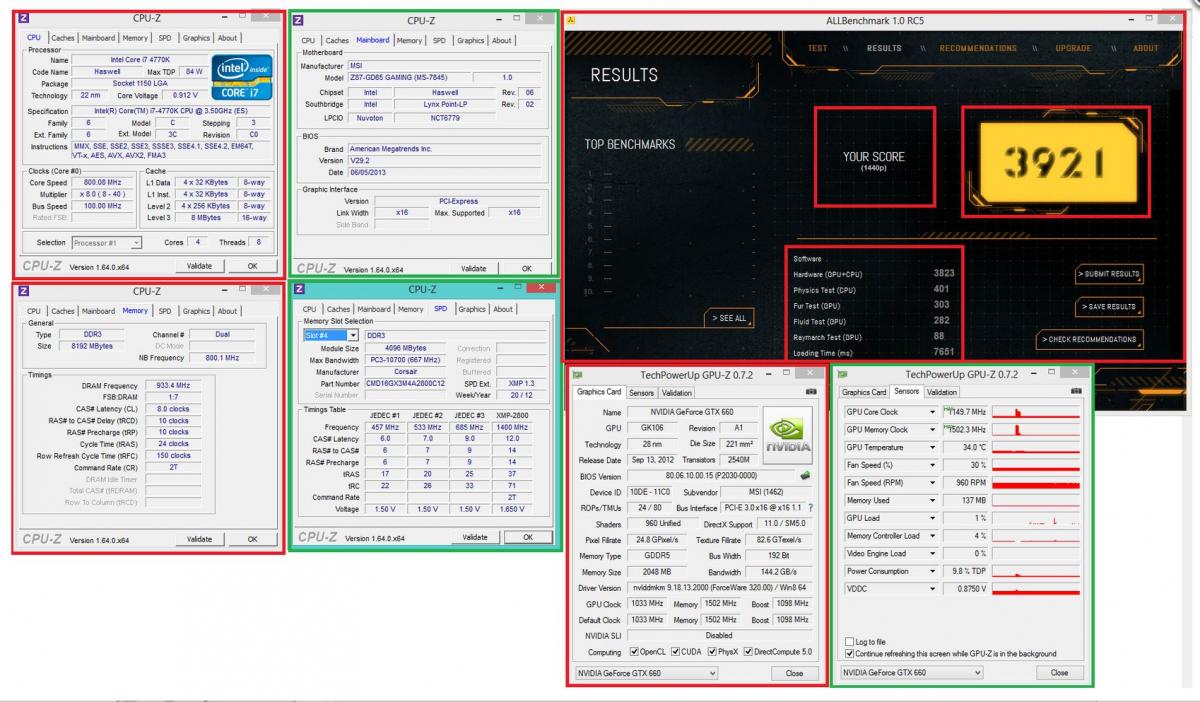Screen dimensions: 1200x702
Task: Click CPU-Z title icon in SPD slot window
Action: tap(301, 289)
